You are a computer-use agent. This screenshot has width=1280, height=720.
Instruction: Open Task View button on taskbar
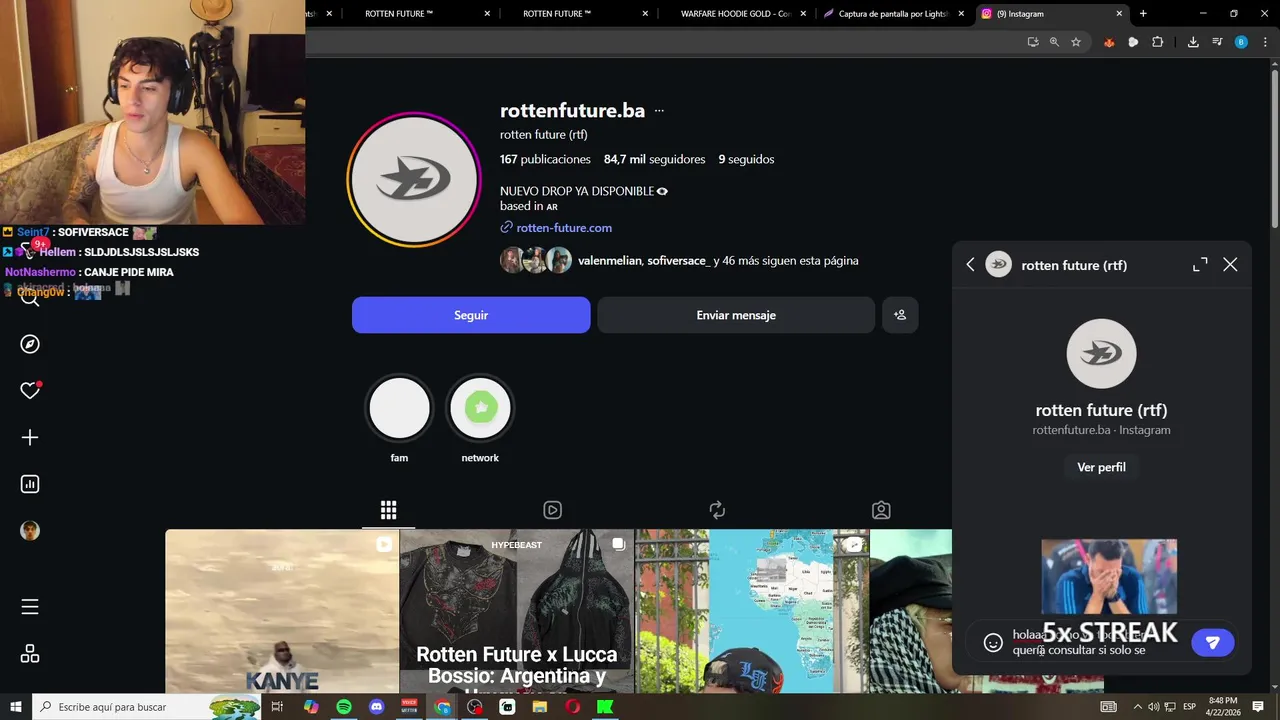278,707
